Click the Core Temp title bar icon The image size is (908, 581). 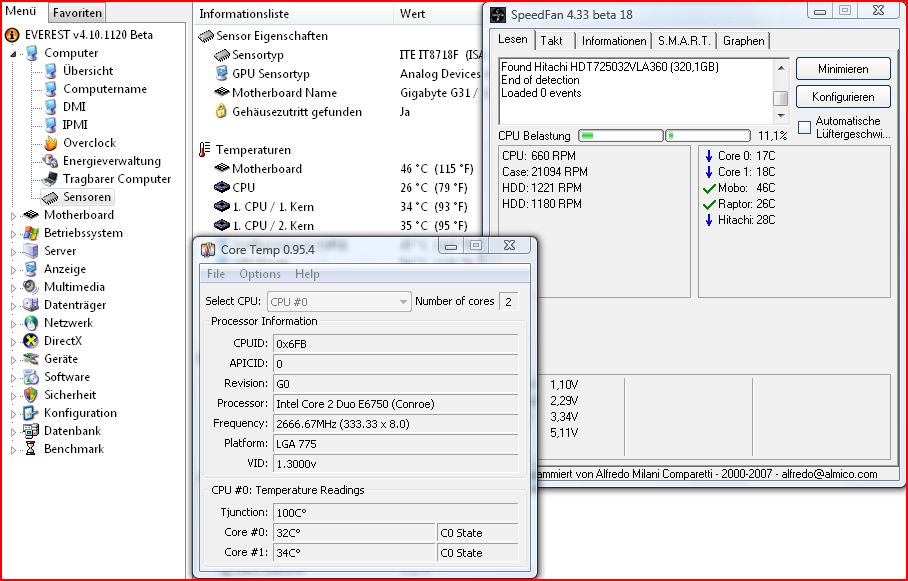[x=208, y=250]
